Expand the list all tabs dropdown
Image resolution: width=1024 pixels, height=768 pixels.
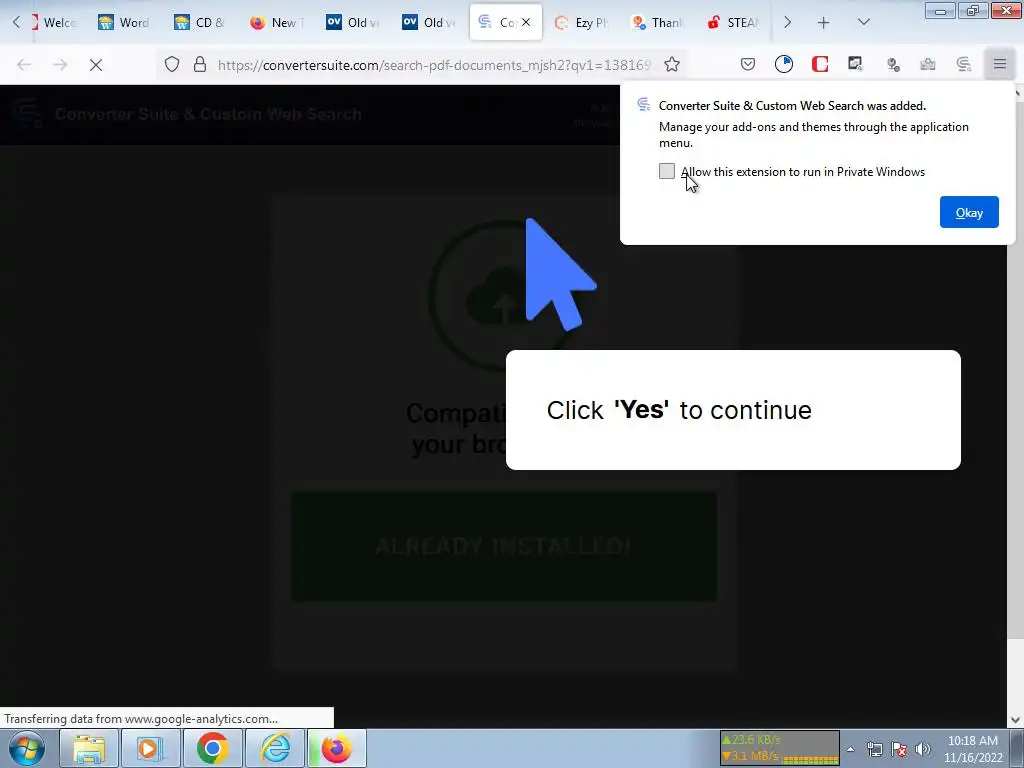coord(863,22)
